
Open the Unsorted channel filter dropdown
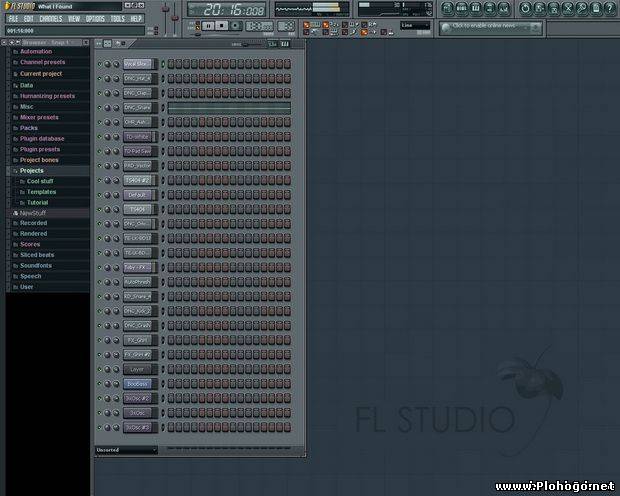pos(126,450)
